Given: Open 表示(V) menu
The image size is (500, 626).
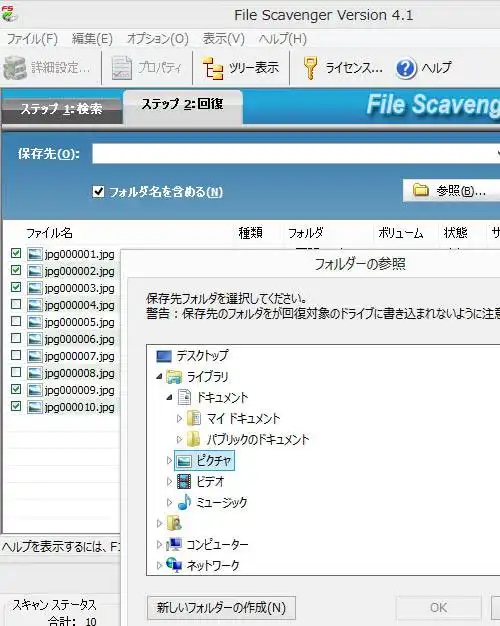Looking at the screenshot, I should [x=224, y=39].
